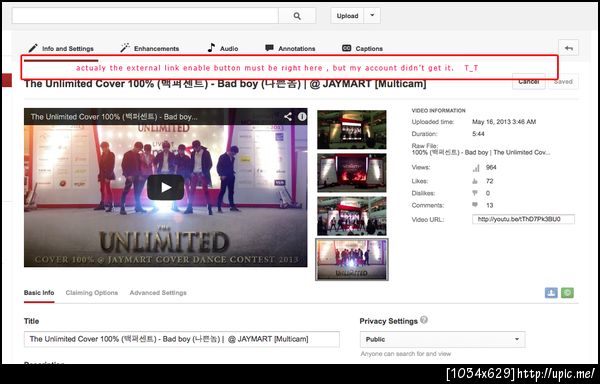Image resolution: width=600 pixels, height=384 pixels.
Task: Select the first video thumbnail option
Action: point(352,130)
